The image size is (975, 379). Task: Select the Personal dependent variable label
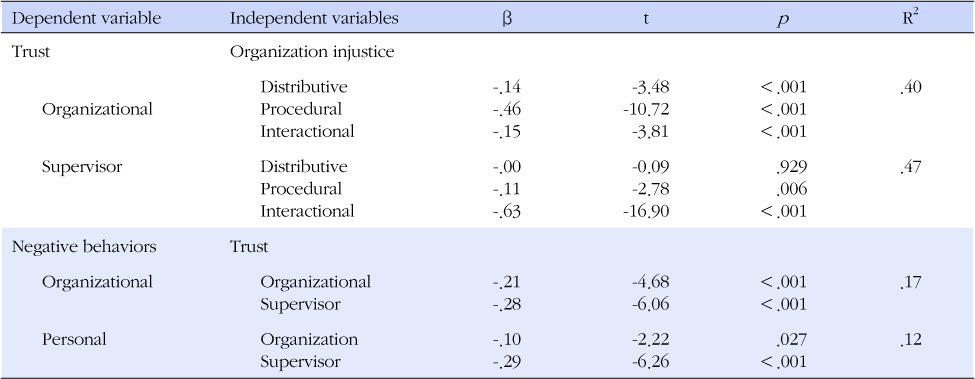[74, 339]
